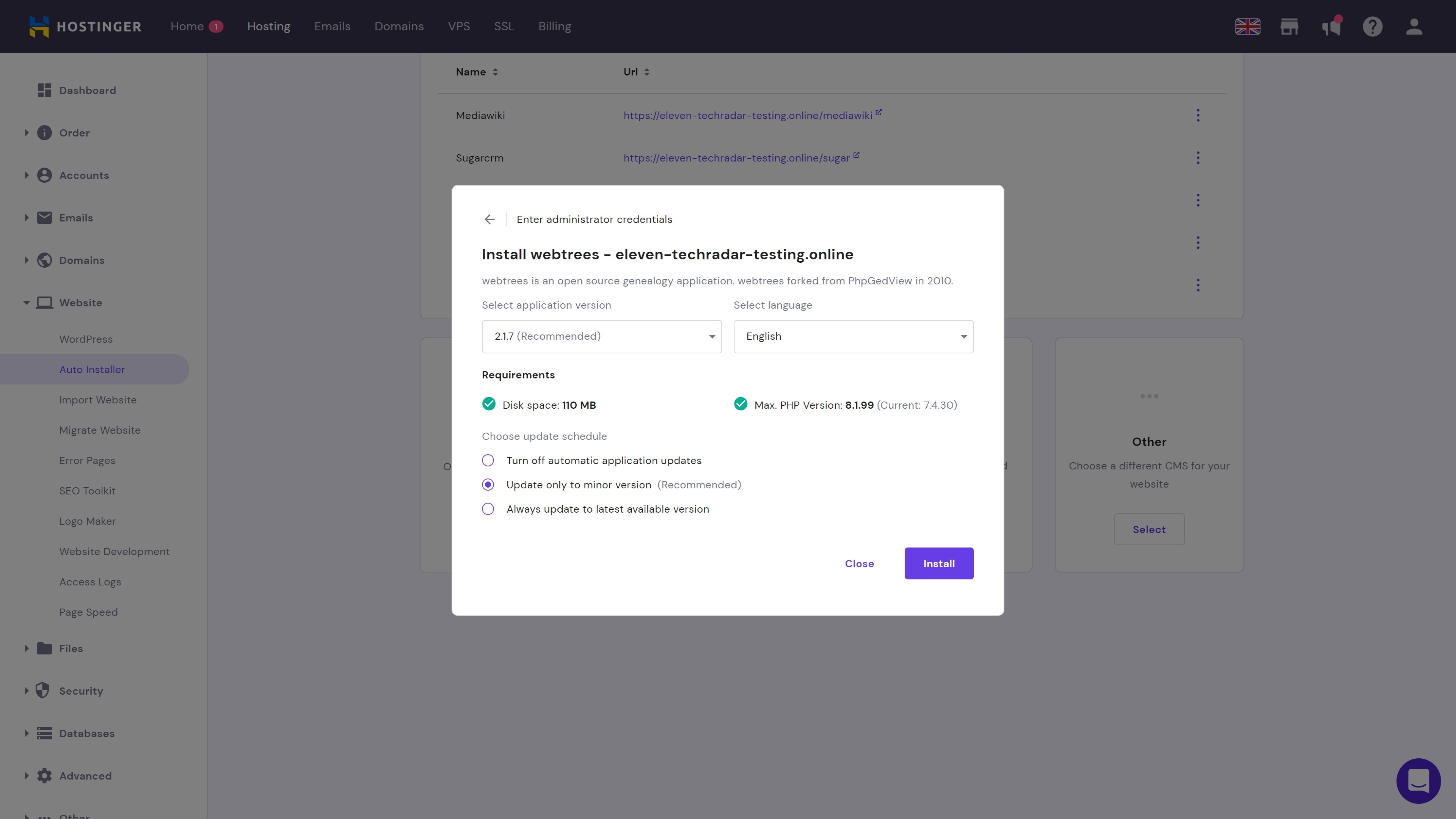Open Mediawiki row three-dot menu

(1198, 115)
